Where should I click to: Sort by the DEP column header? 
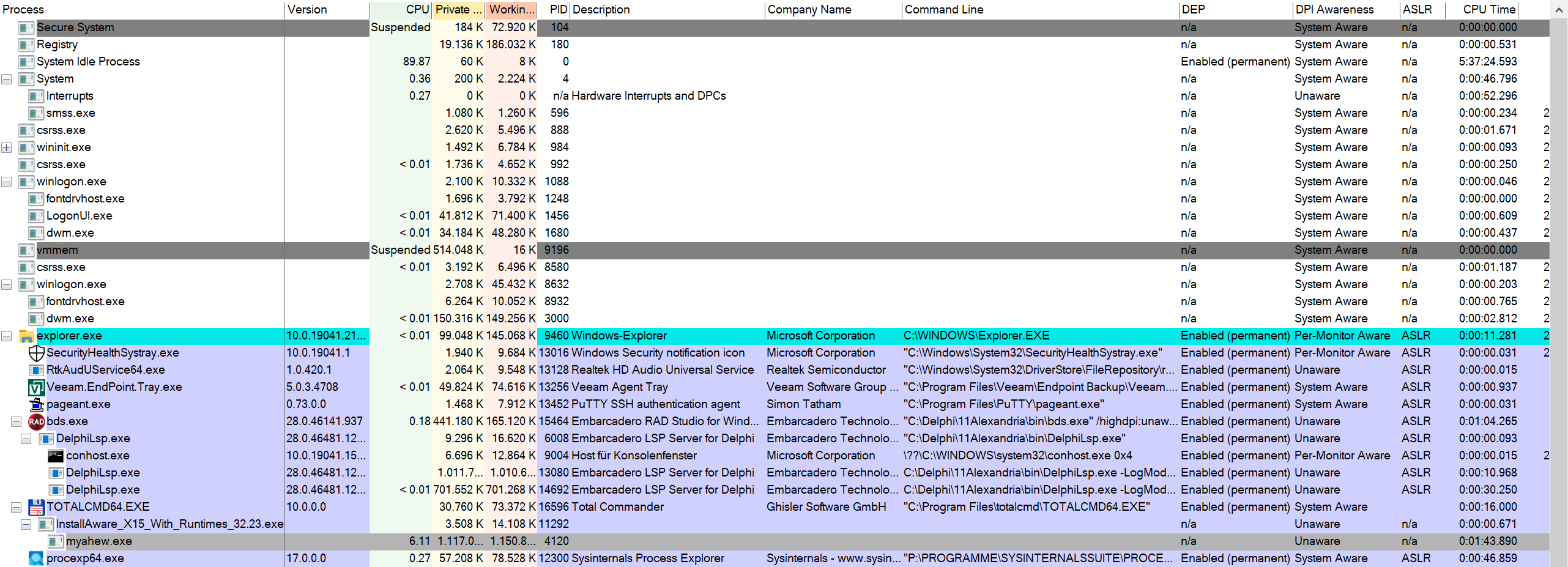pos(1235,9)
